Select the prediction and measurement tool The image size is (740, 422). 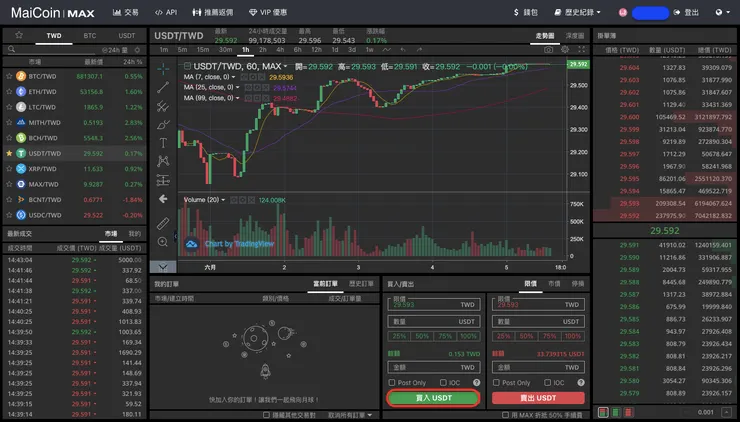(x=163, y=180)
